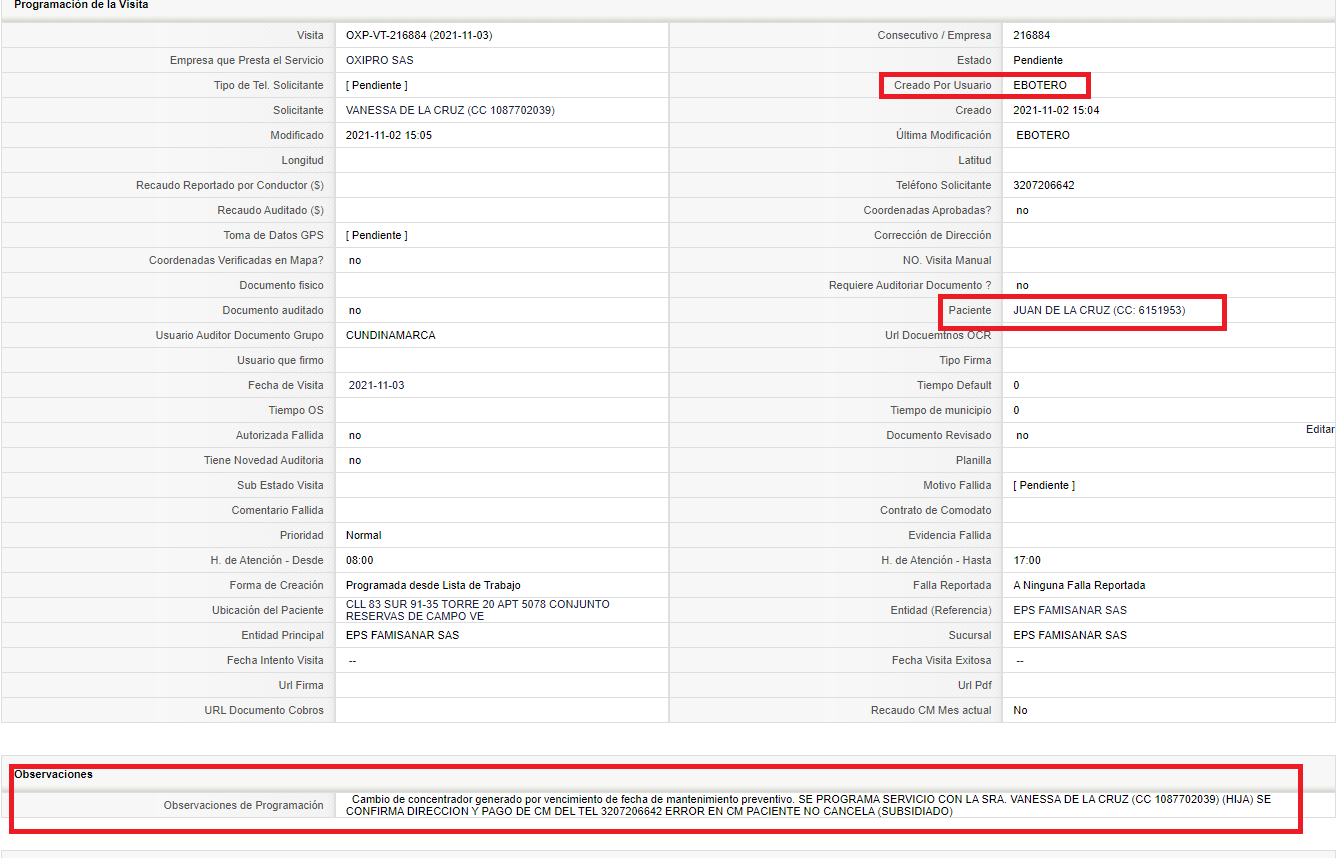Click Toma de Datos GPS [ Pendiente ] value

click(377, 235)
